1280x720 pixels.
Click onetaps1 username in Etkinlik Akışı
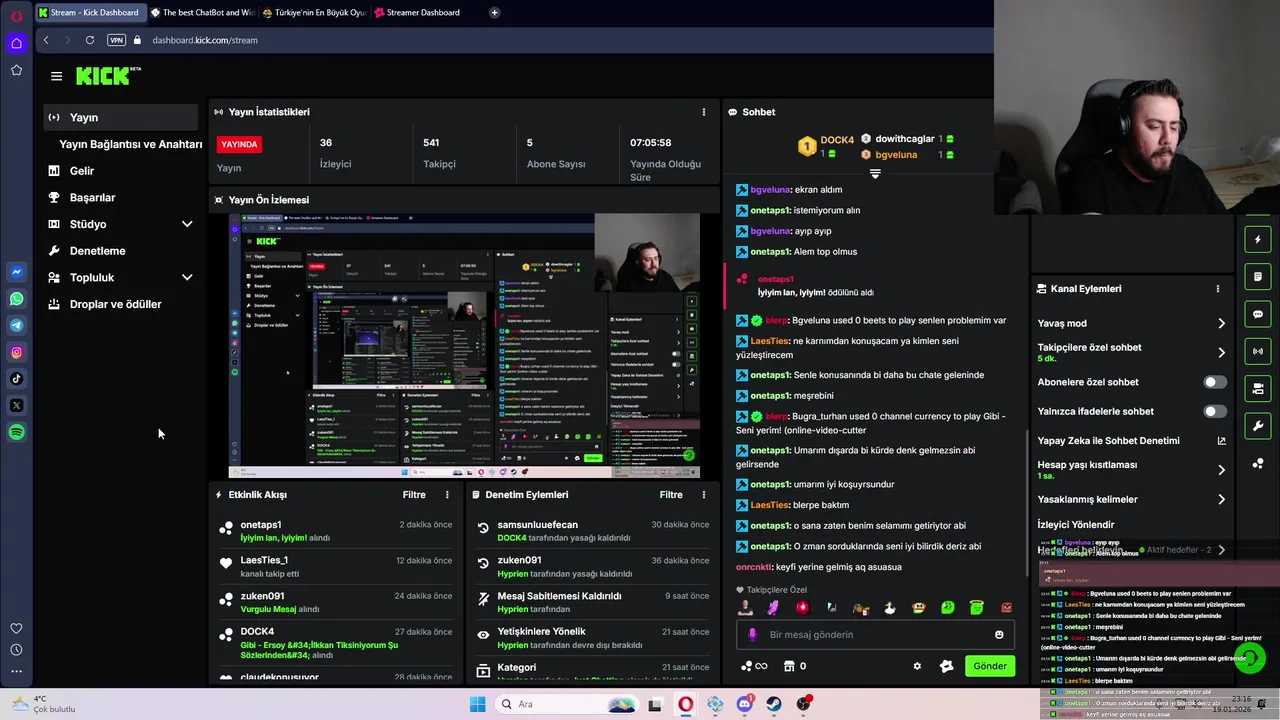coord(261,525)
